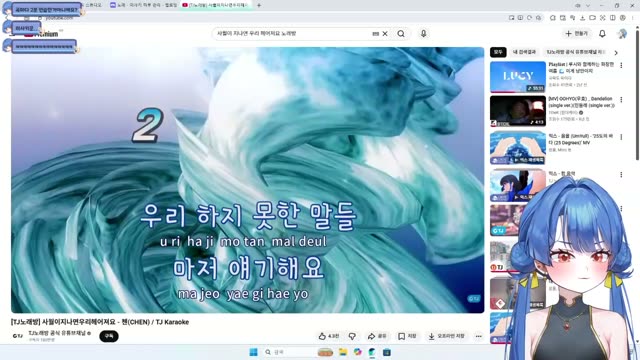The width and height of the screenshot is (640, 360).
Task: Select the TJ노래방 공식 유튜브채널 filter chip
Action: [576, 52]
